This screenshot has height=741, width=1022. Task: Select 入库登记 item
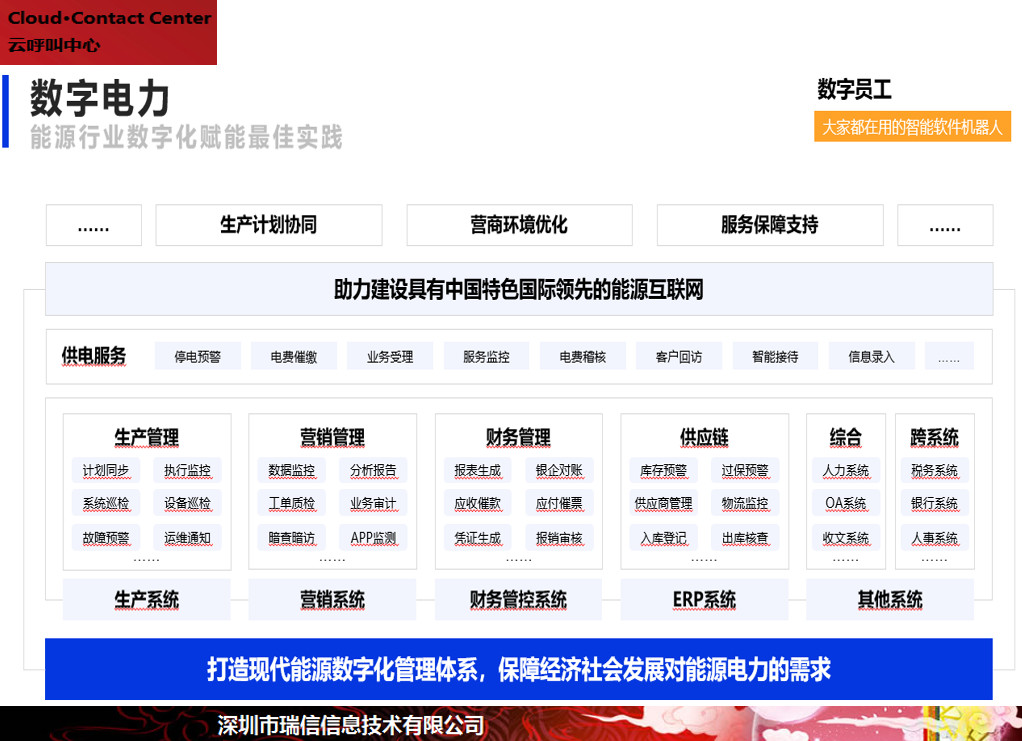tap(664, 538)
